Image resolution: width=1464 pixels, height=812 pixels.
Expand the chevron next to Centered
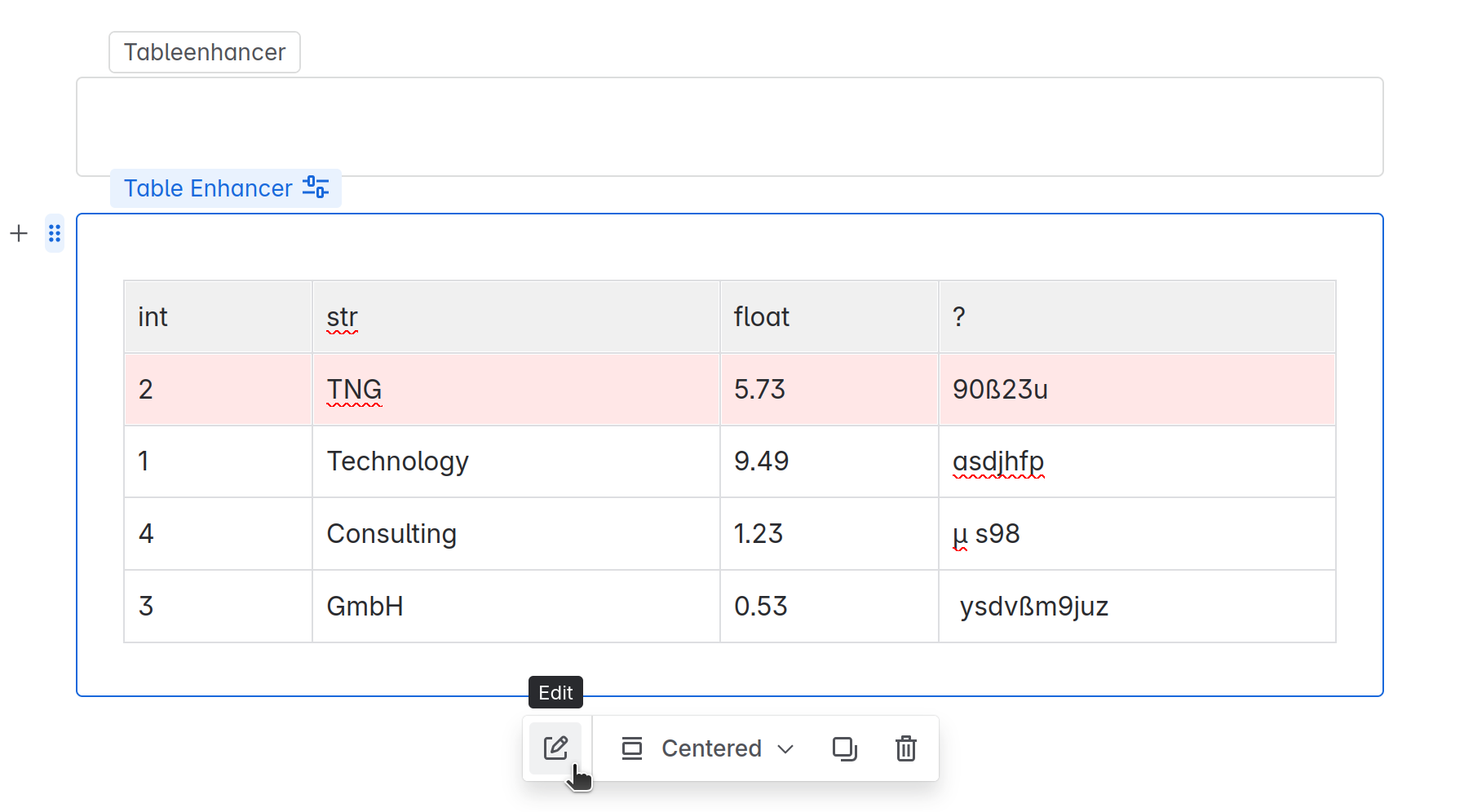[785, 749]
